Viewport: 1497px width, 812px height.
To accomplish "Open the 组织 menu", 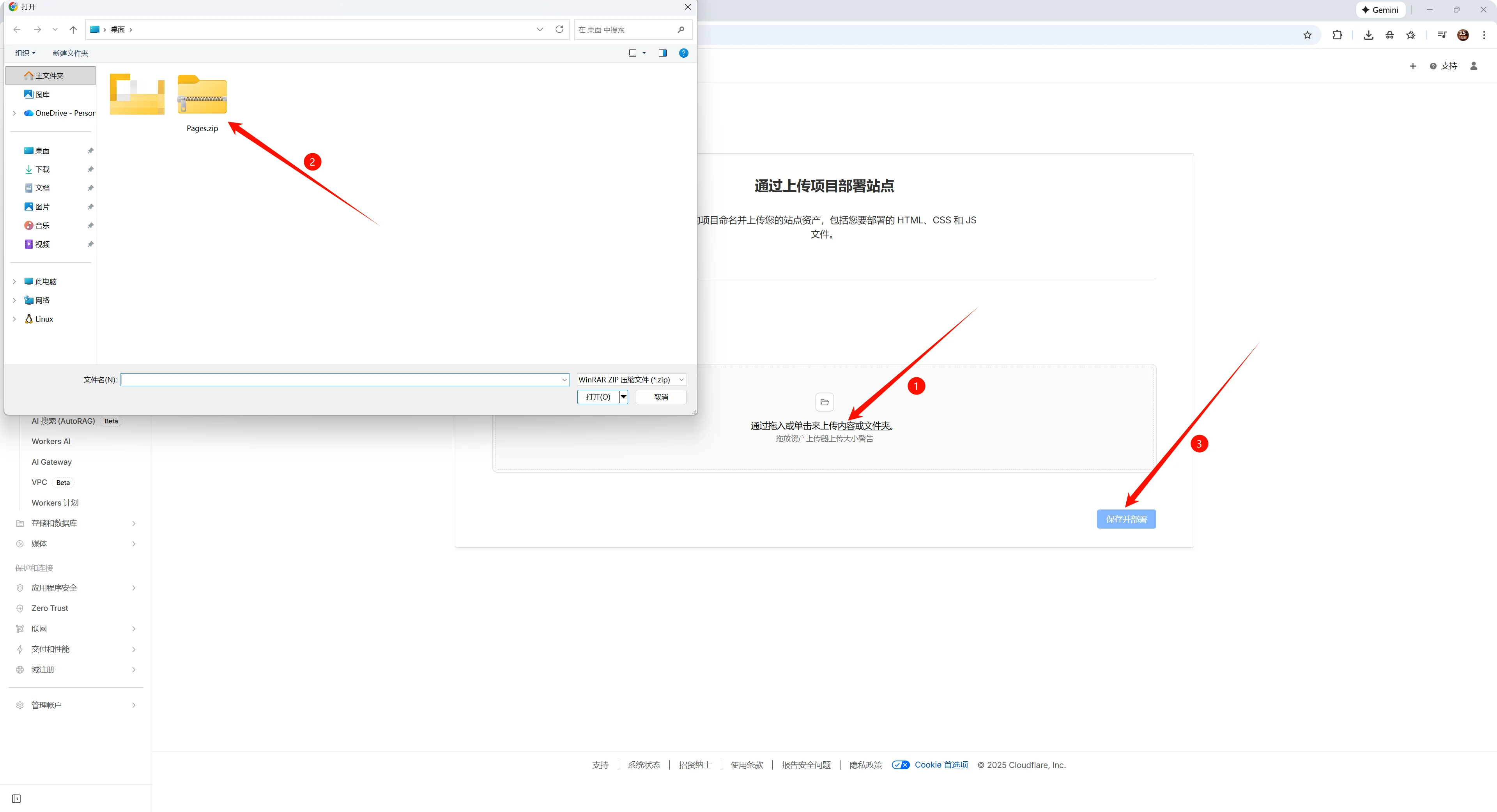I will coord(25,53).
